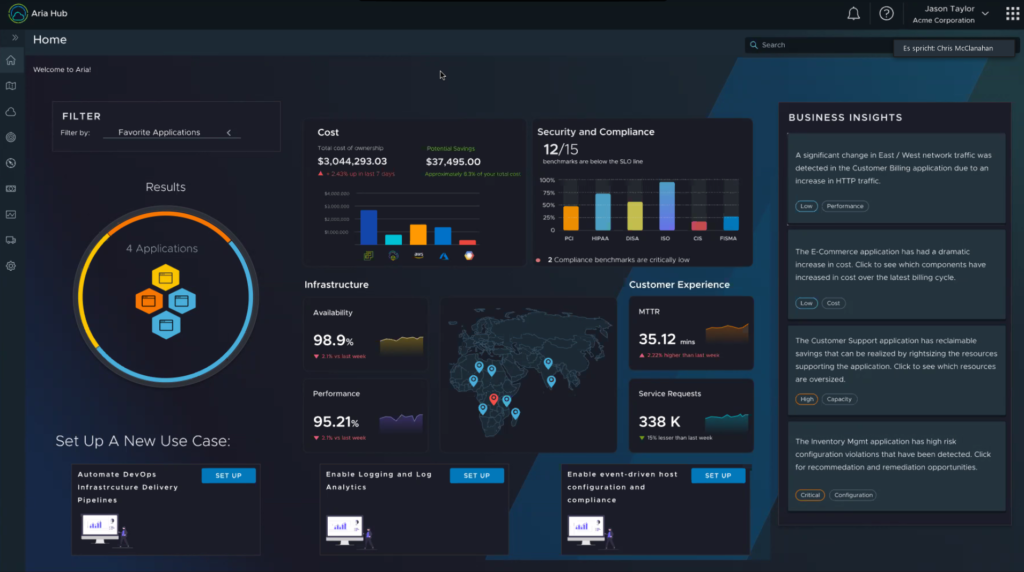
Task: Click the Azure icon under the cost chart
Action: (443, 256)
